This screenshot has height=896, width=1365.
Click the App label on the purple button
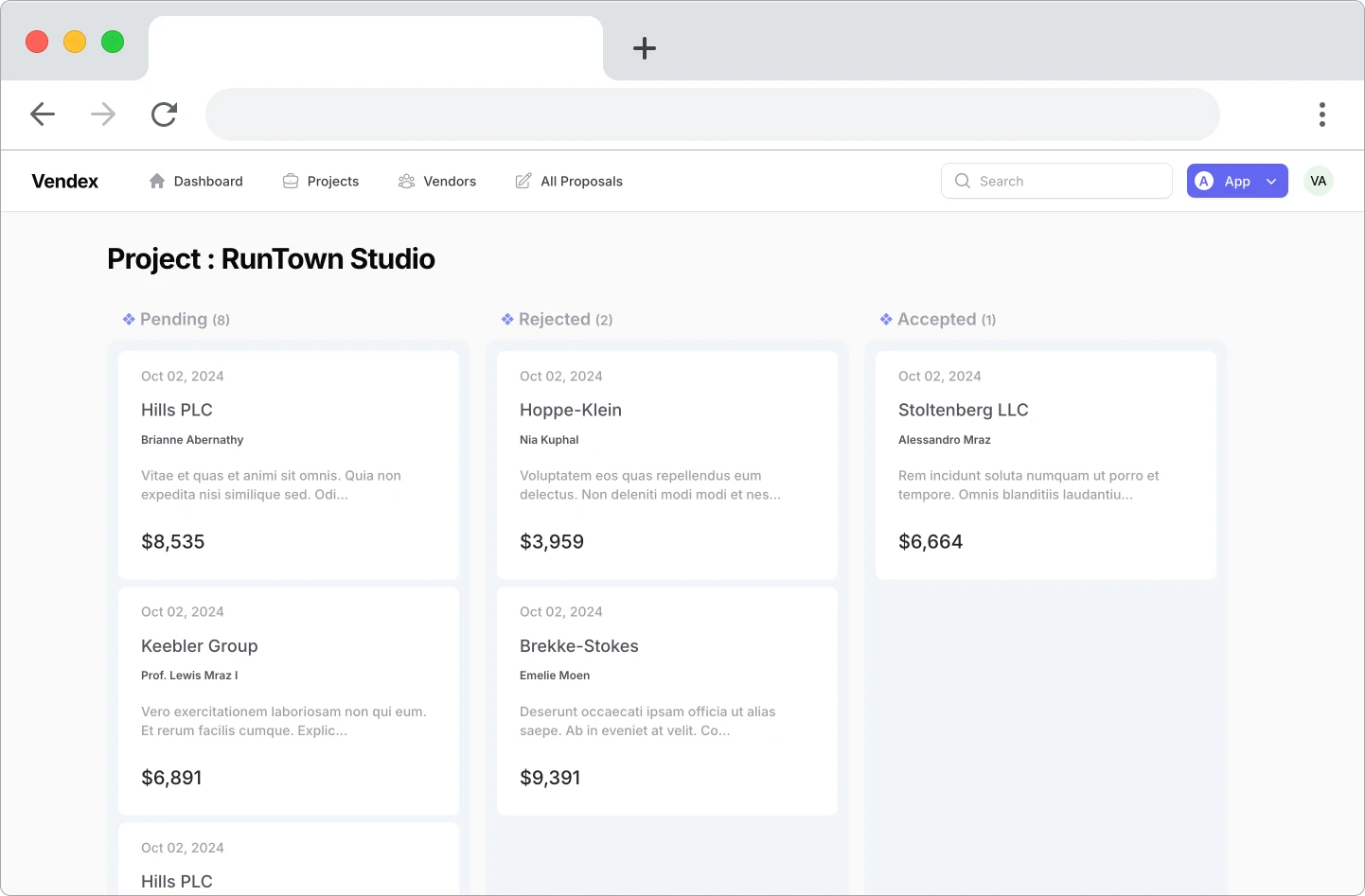click(1237, 182)
